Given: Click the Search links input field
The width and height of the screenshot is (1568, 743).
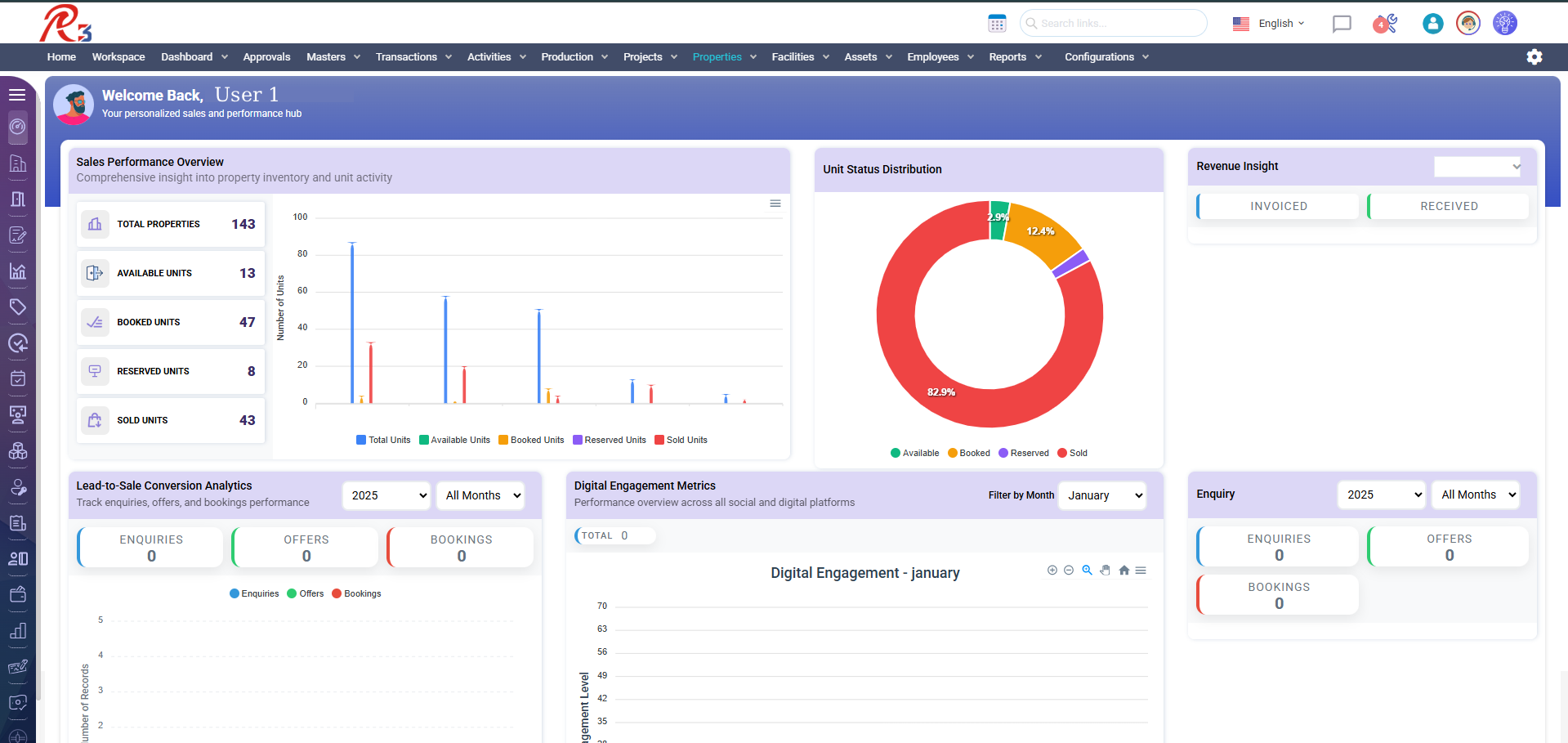Looking at the screenshot, I should [1113, 23].
